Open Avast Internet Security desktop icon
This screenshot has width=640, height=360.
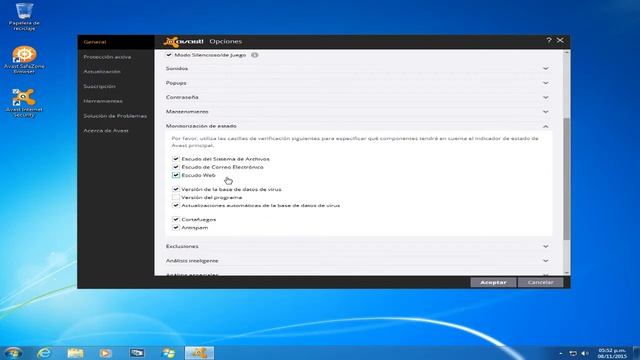click(24, 103)
